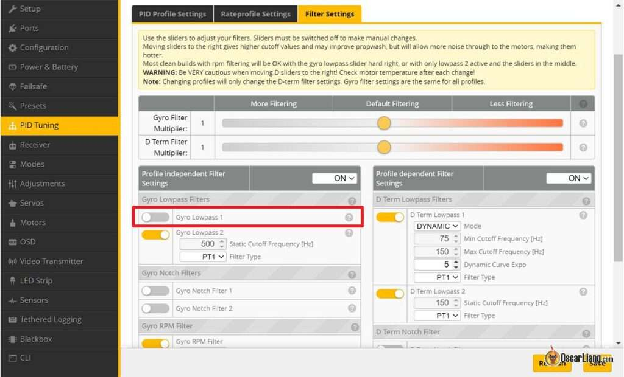Open help icon in slider header row
Viewport: 624px width, 377px height.
pyautogui.click(x=583, y=104)
